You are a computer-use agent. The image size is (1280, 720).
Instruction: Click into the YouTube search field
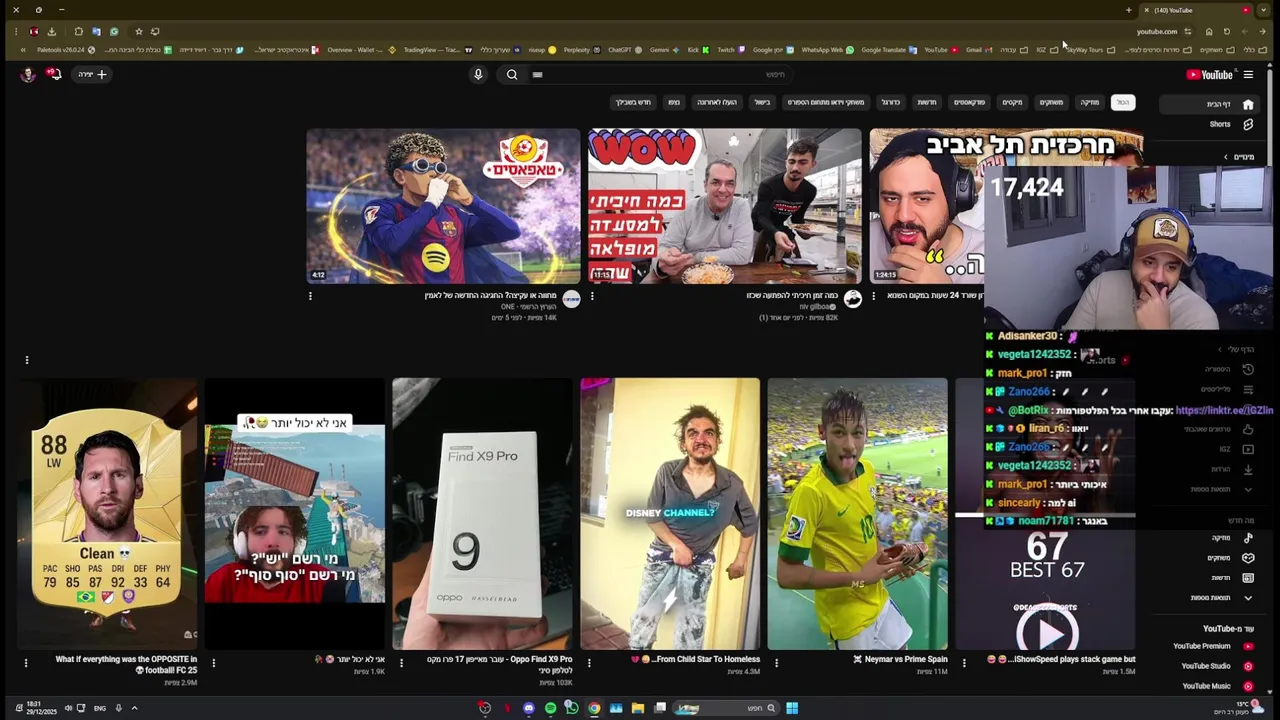662,74
